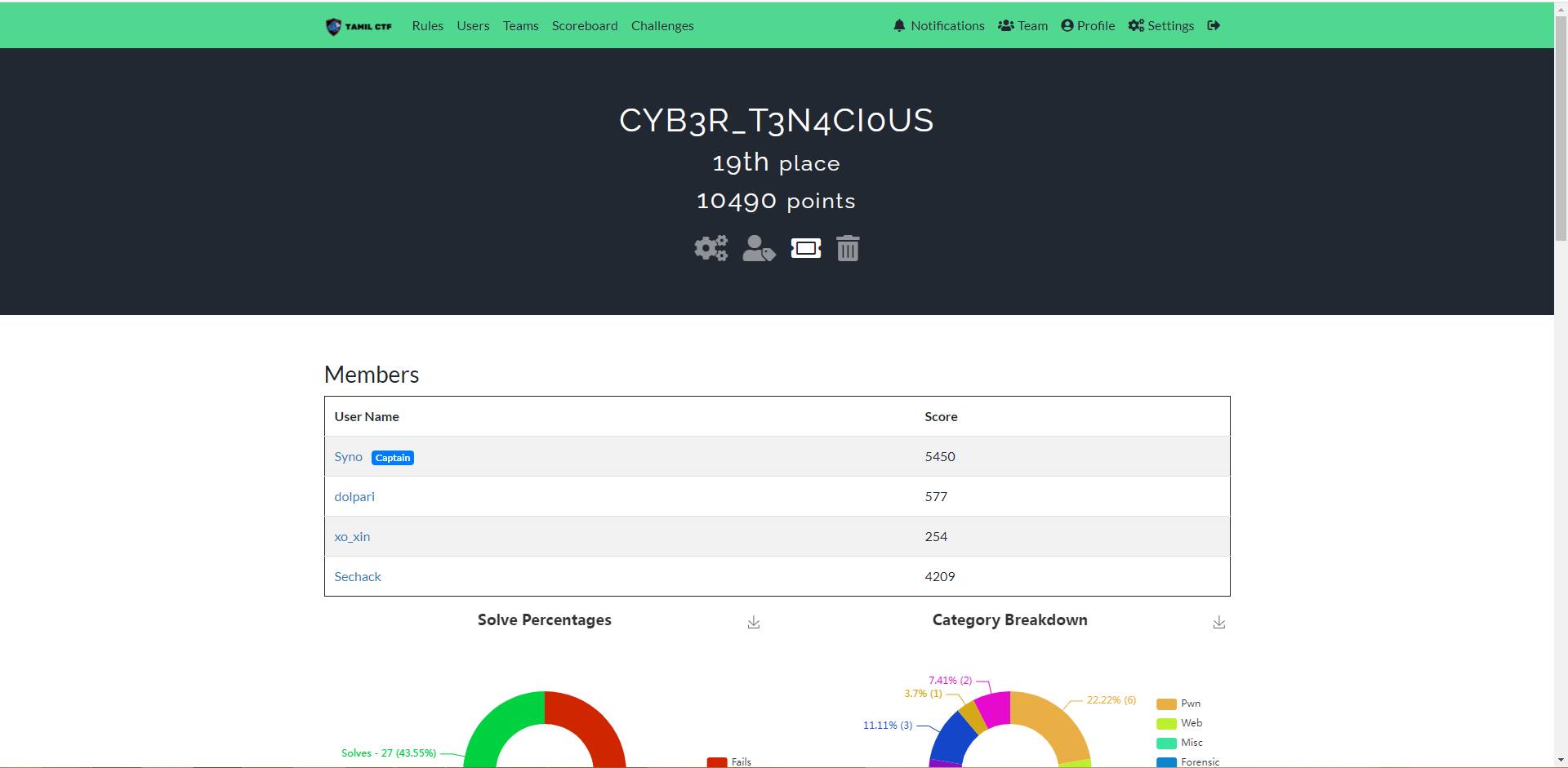The image size is (1568, 768).
Task: Click the Solve Percentages chart title
Action: (x=545, y=620)
